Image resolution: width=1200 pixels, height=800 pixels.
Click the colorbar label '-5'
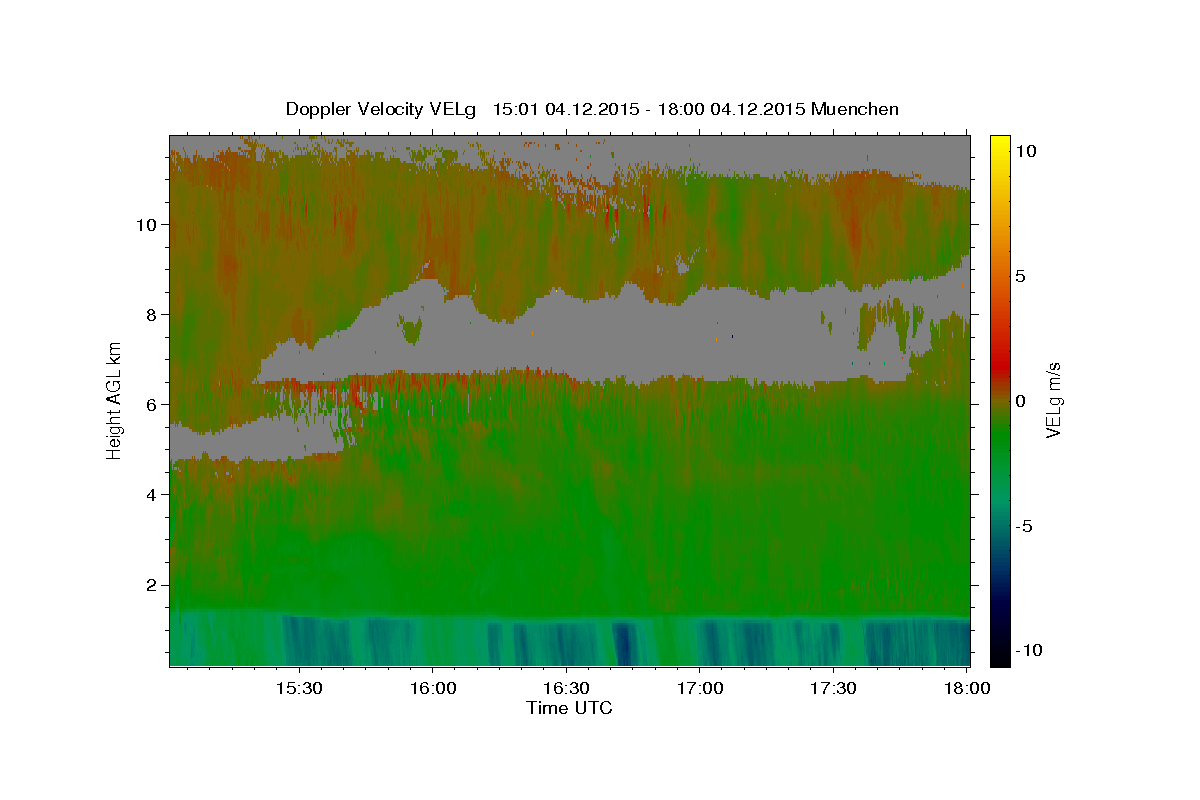click(x=1024, y=526)
